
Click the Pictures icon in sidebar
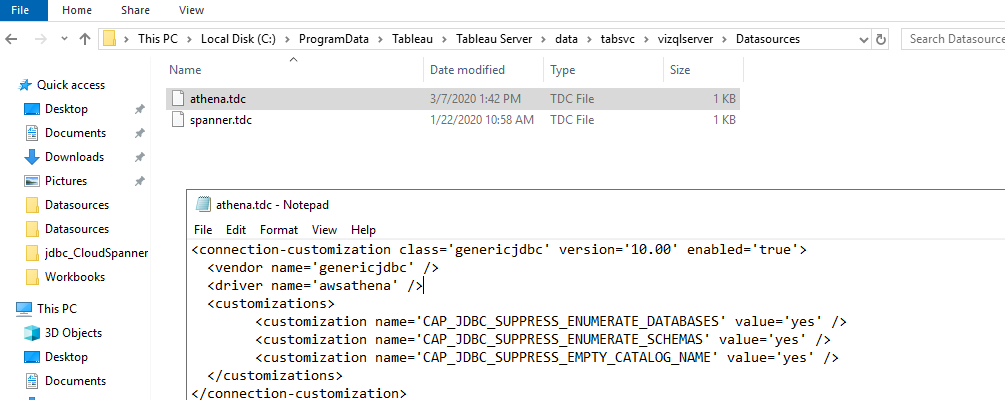click(31, 181)
